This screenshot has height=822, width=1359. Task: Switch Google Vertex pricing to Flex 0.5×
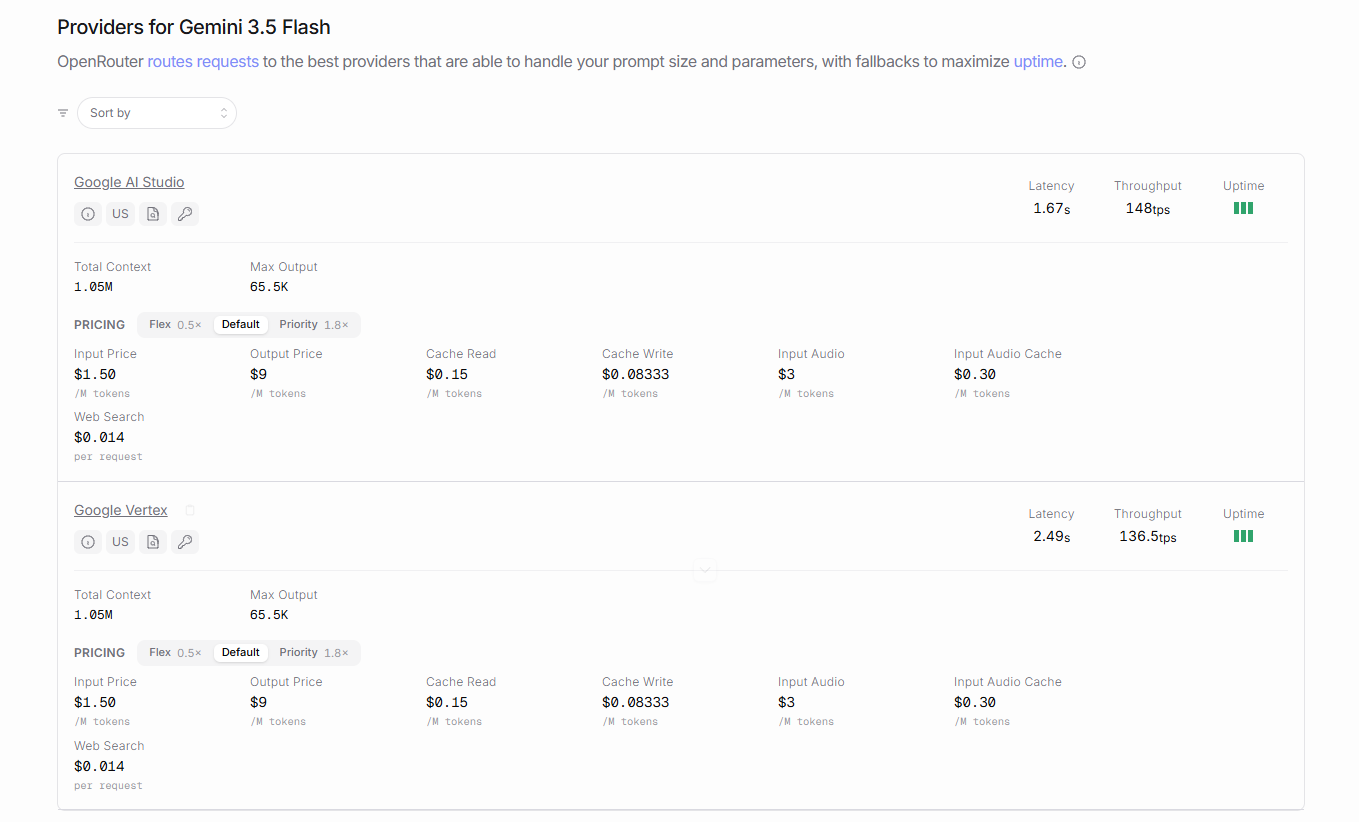pos(175,652)
